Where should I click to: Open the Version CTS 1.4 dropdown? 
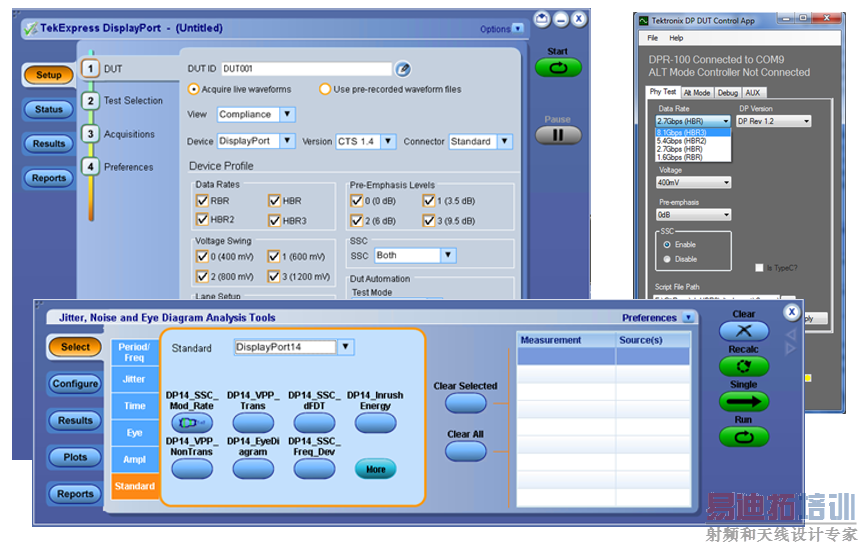[388, 141]
